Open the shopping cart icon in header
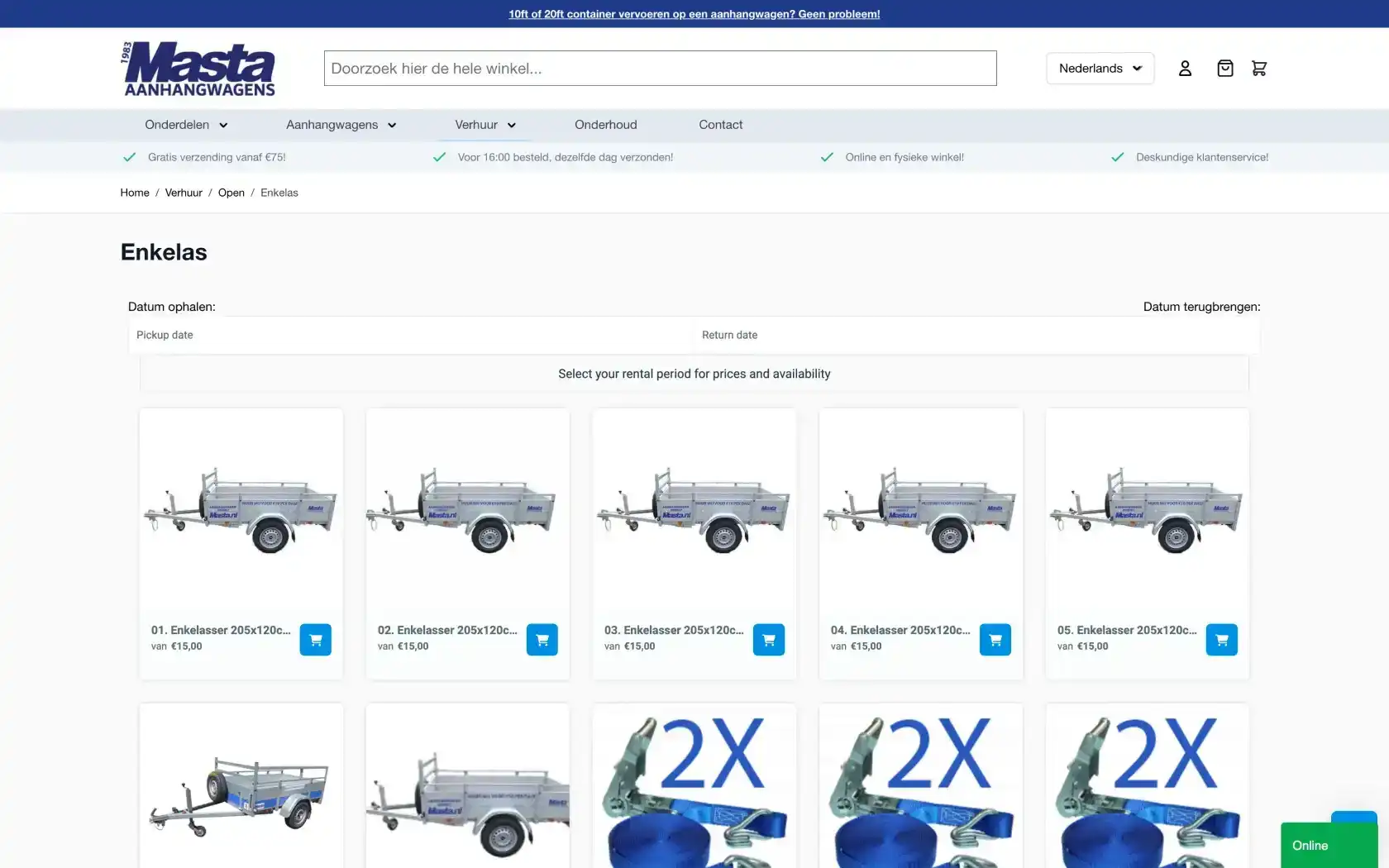The height and width of the screenshot is (868, 1389). (x=1259, y=69)
